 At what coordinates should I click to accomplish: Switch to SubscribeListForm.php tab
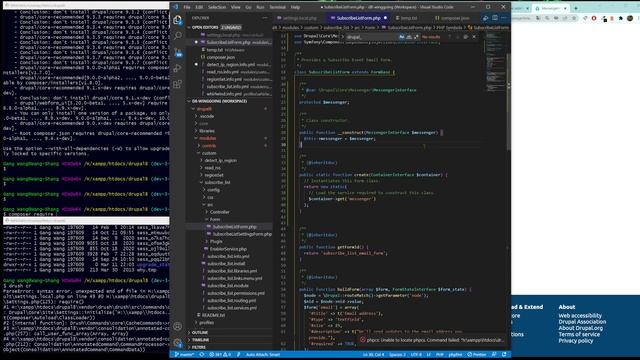tap(358, 18)
